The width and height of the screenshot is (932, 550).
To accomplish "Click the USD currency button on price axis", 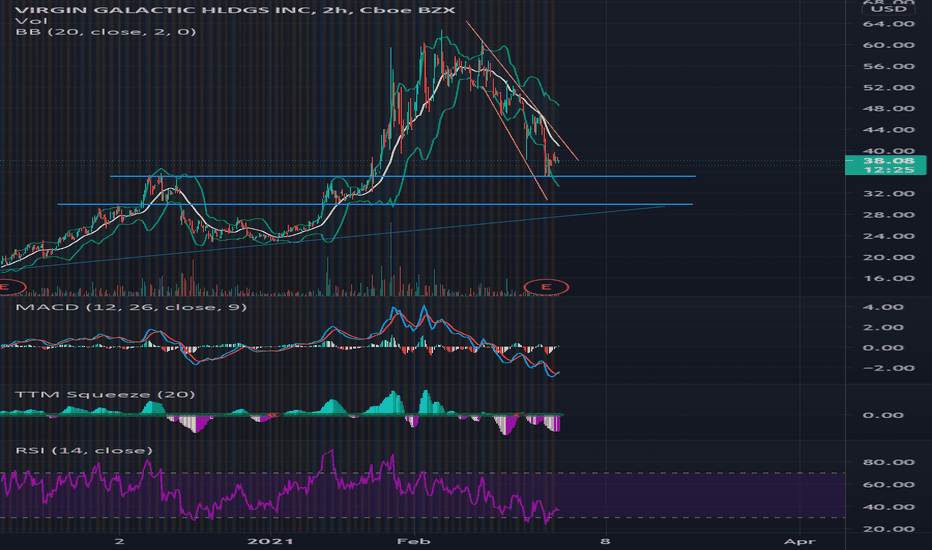I will [889, 8].
